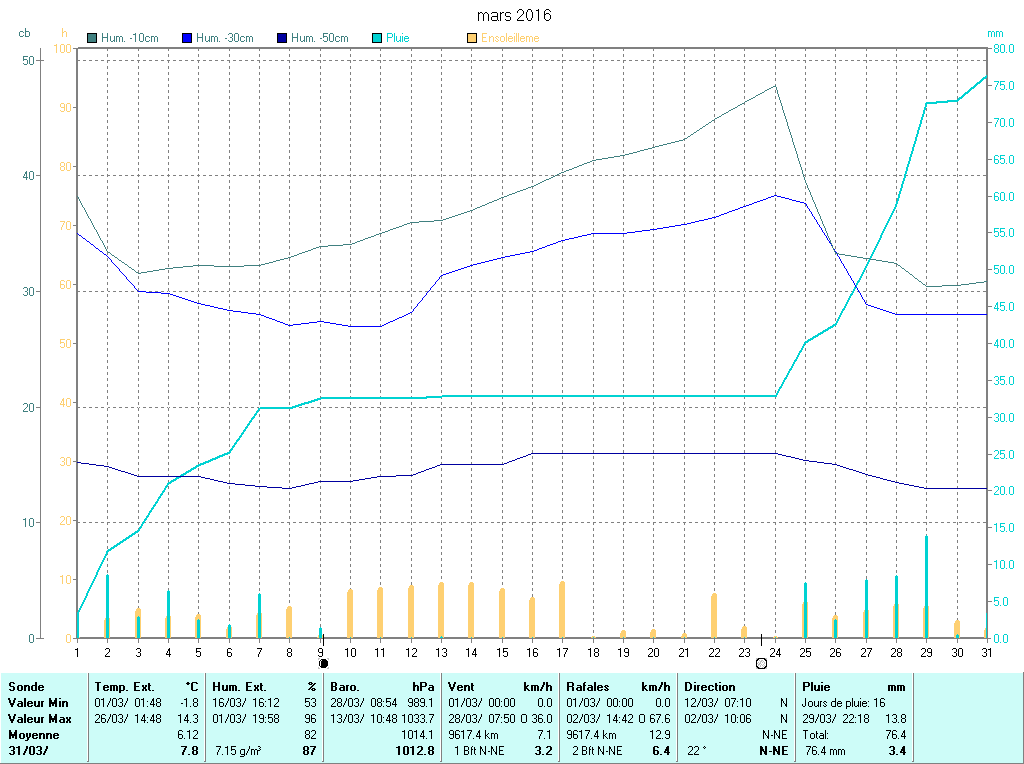Click the sunshine bar on day 17
The height and width of the screenshot is (764, 1024).
562,609
